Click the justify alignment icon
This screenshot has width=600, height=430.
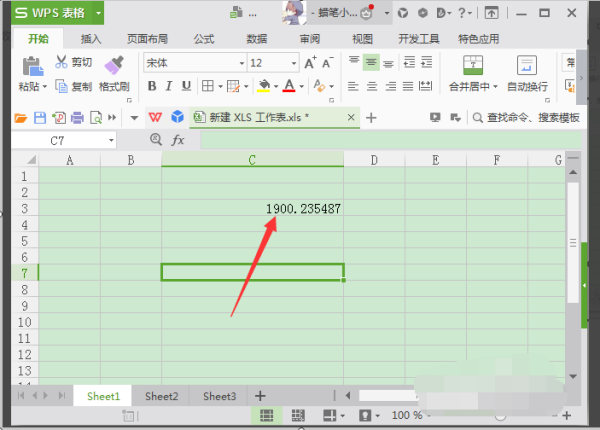408,86
